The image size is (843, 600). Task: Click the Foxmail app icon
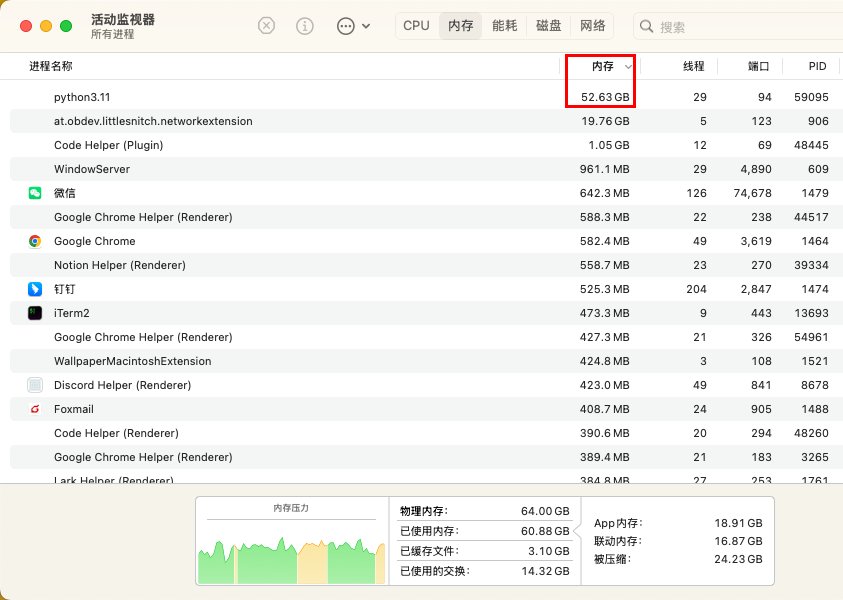point(35,409)
